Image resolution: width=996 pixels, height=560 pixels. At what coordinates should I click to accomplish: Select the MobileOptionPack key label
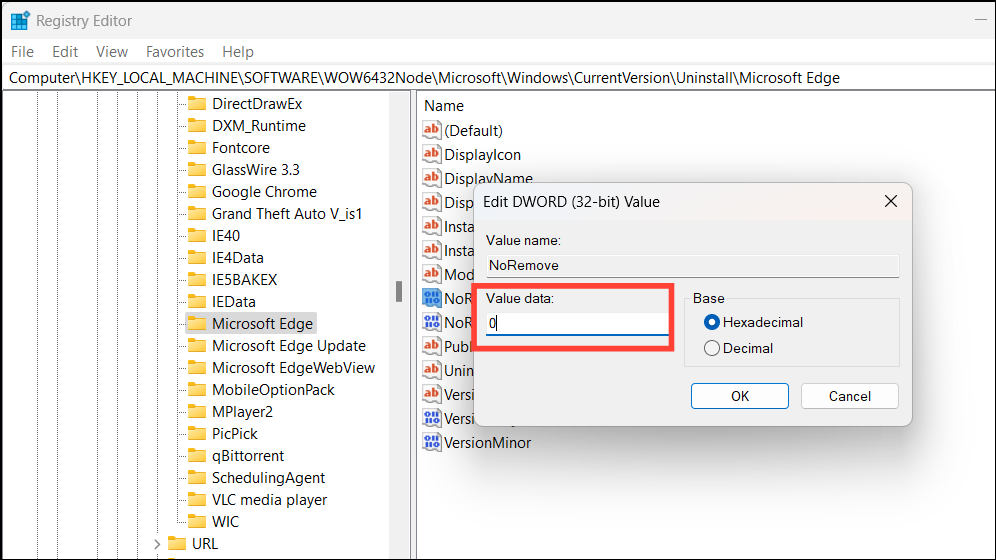point(273,390)
